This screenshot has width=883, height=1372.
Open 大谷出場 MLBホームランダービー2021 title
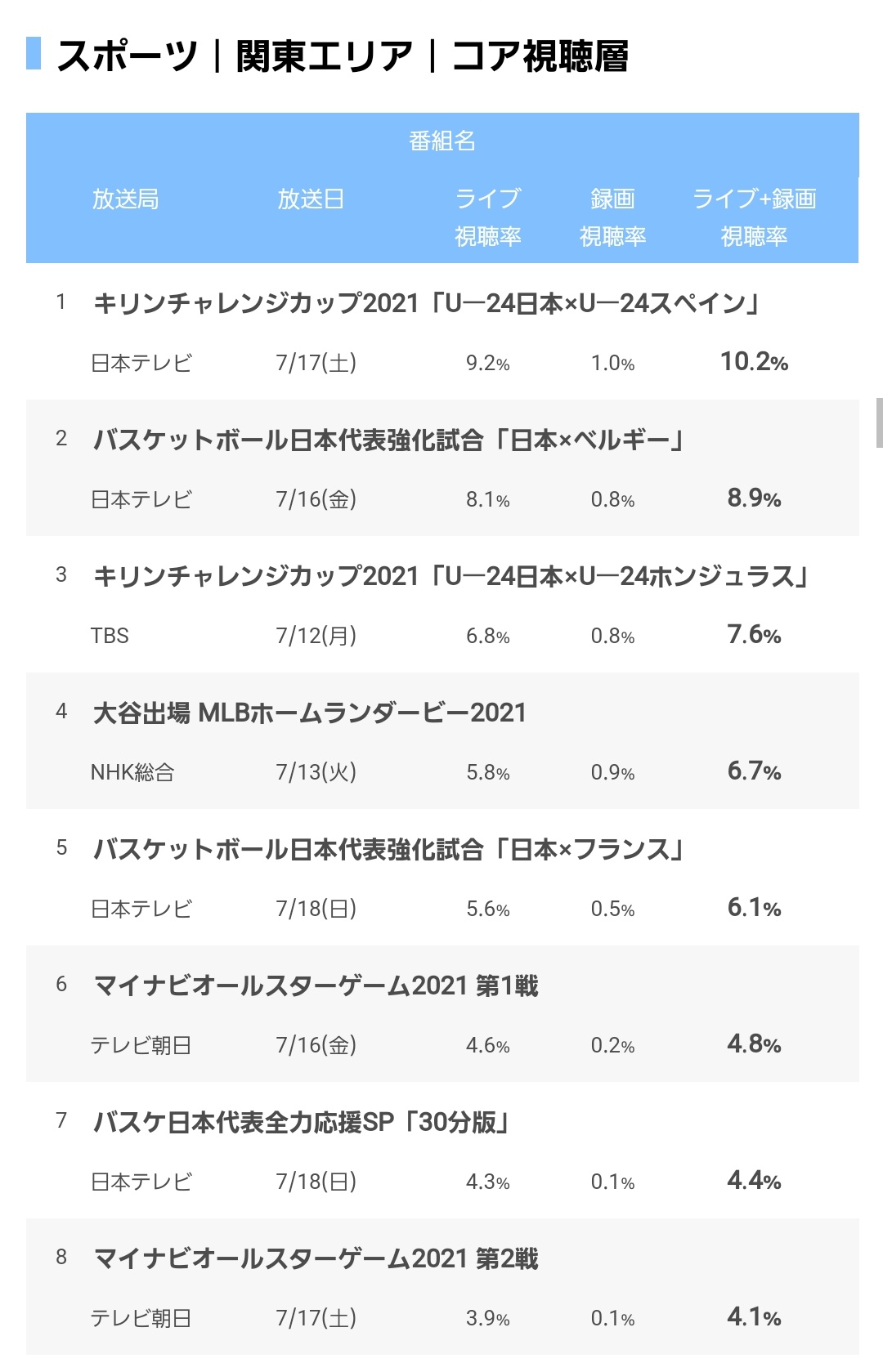(310, 713)
